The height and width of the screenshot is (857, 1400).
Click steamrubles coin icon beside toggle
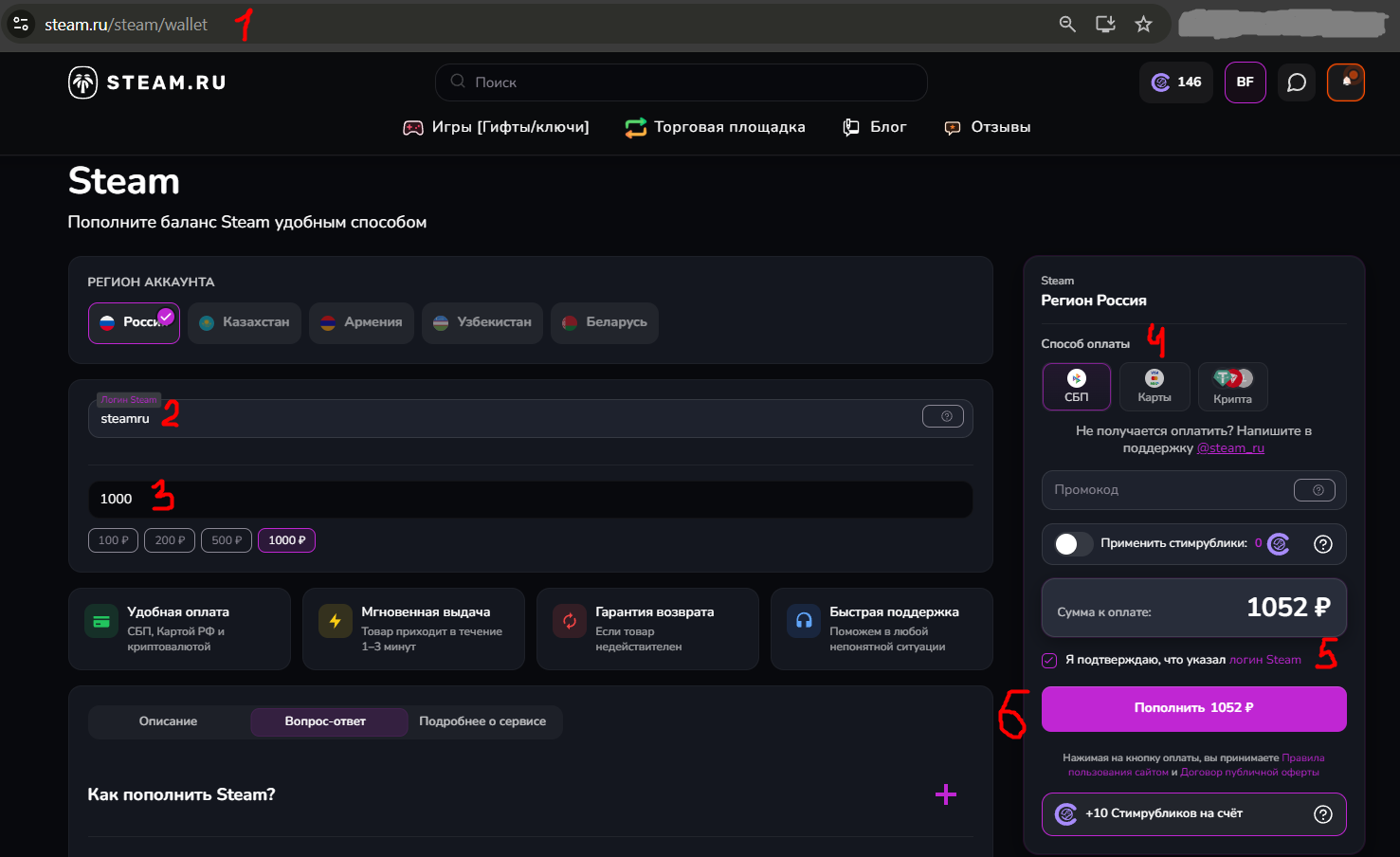pos(1279,544)
